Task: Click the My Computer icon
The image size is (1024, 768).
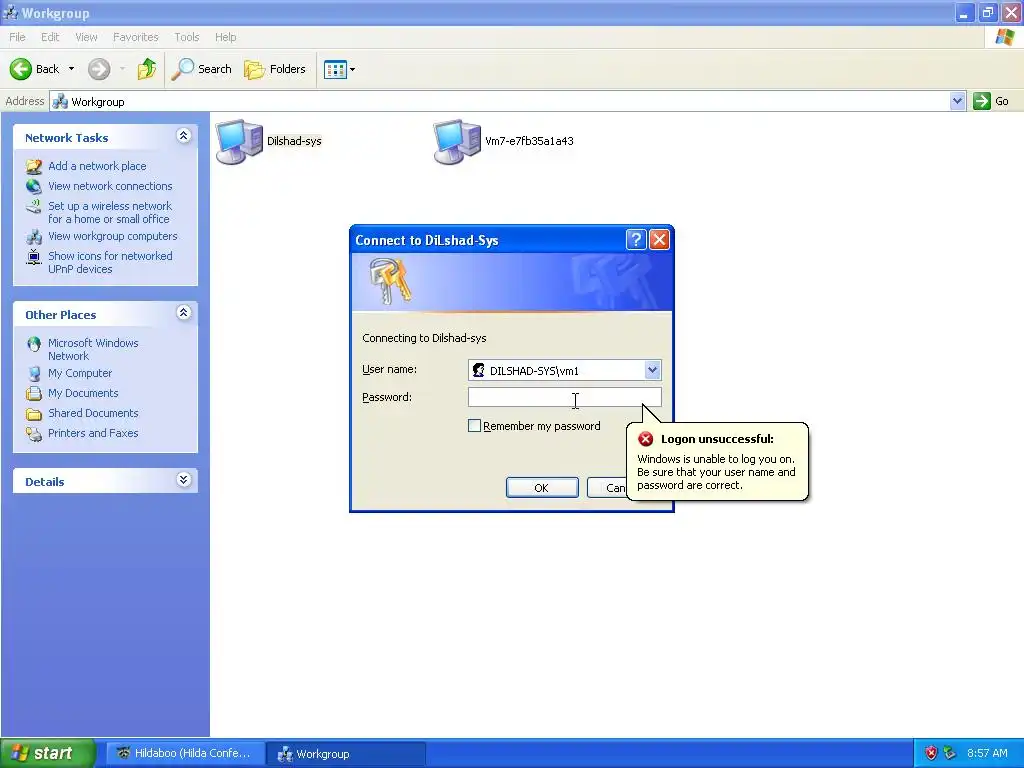Action: 33,374
